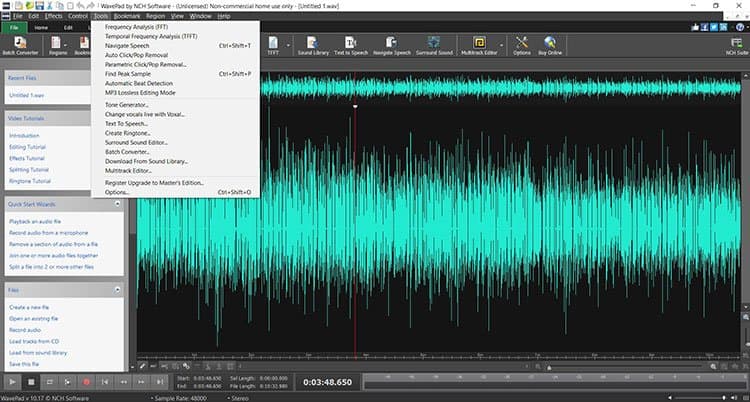750x402 pixels.
Task: Click the vertical scrollbar up arrow of the waveform view
Action: pyautogui.click(x=746, y=75)
